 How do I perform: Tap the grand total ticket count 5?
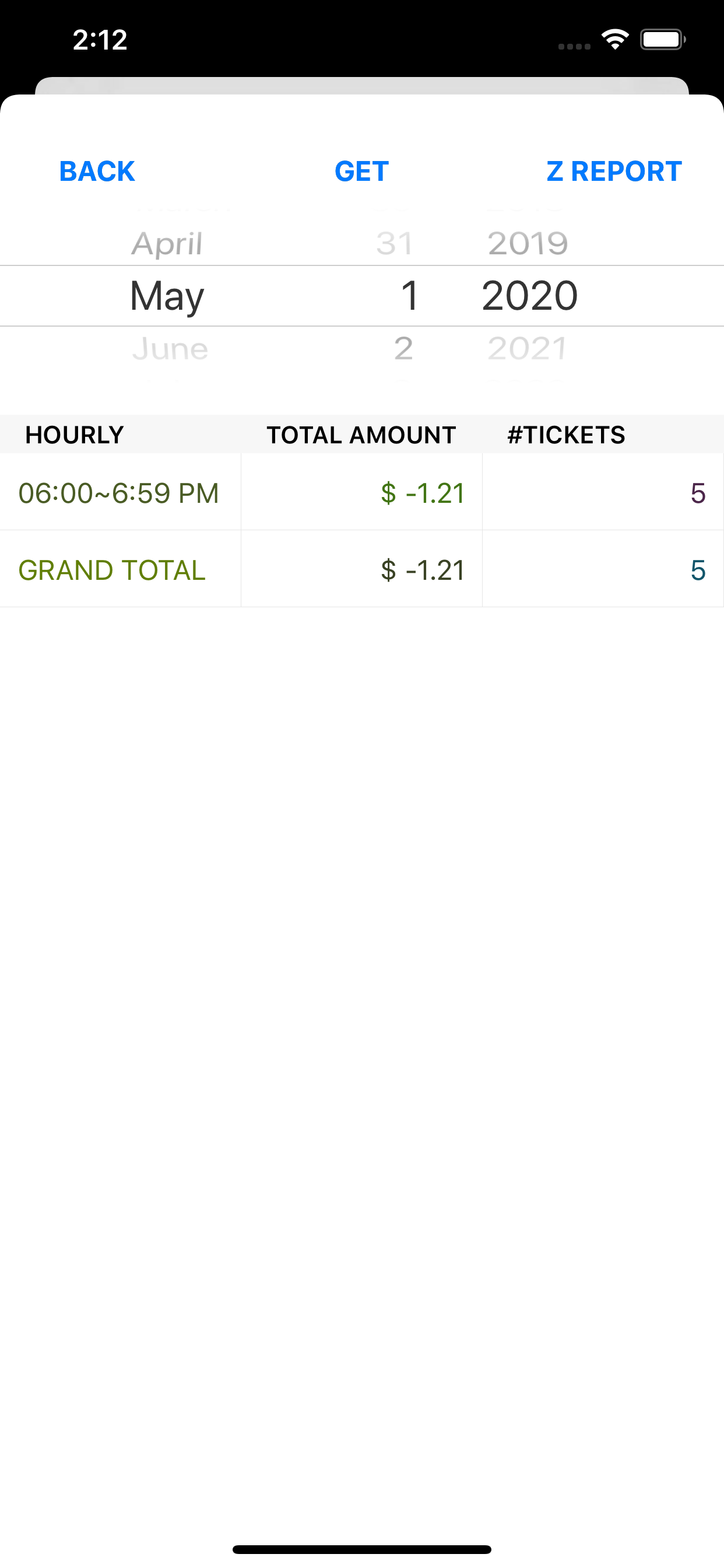pyautogui.click(x=698, y=570)
